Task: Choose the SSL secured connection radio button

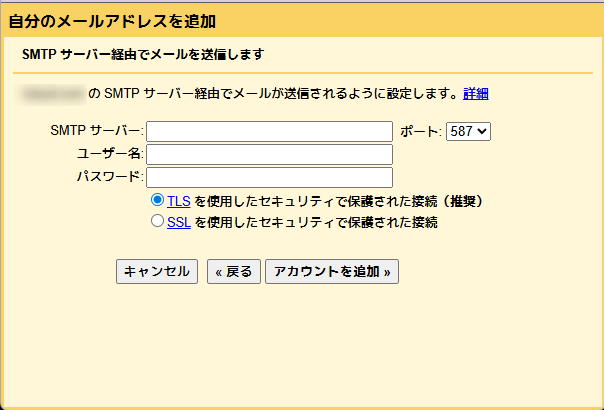Action: [157, 222]
